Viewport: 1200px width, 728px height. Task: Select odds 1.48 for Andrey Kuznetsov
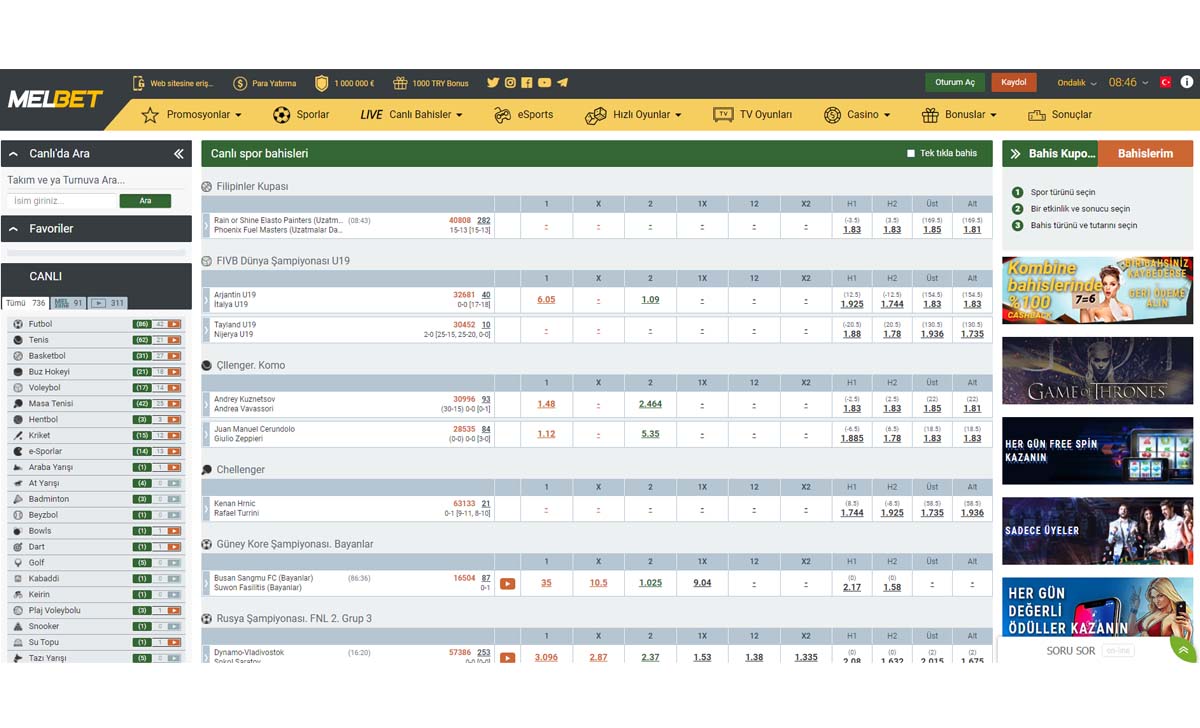click(546, 404)
